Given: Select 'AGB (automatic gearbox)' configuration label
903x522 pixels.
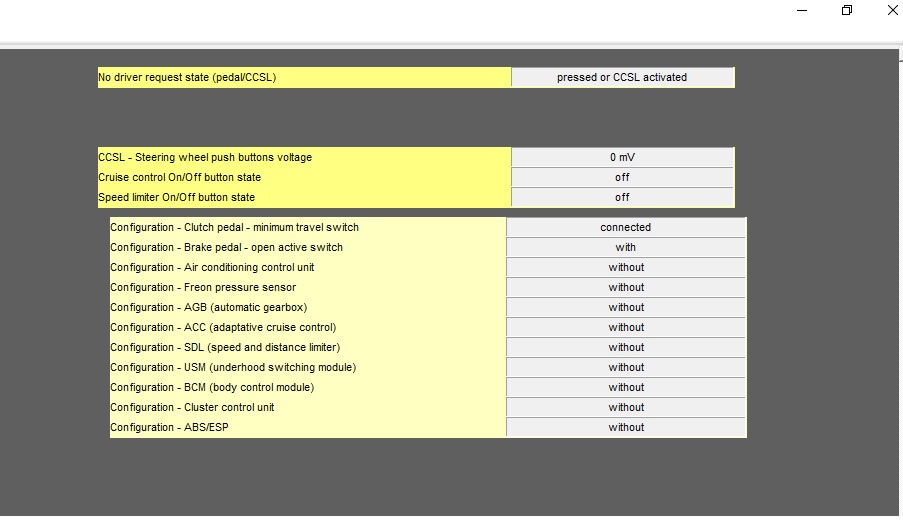Looking at the screenshot, I should 208,308.
